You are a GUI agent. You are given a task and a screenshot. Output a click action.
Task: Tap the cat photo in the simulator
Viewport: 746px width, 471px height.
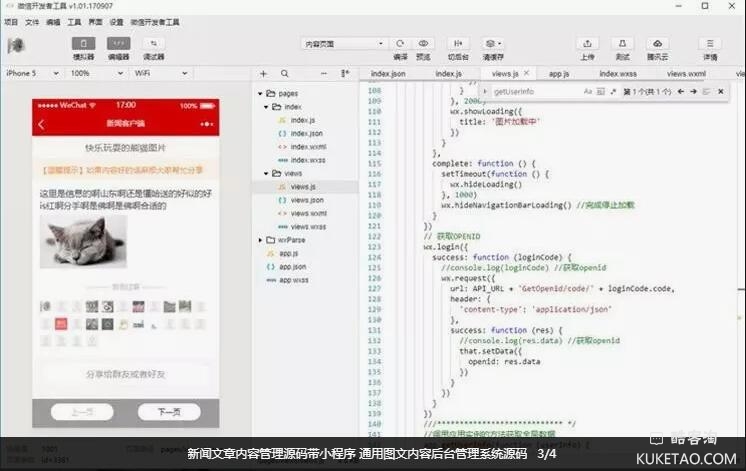(x=83, y=241)
